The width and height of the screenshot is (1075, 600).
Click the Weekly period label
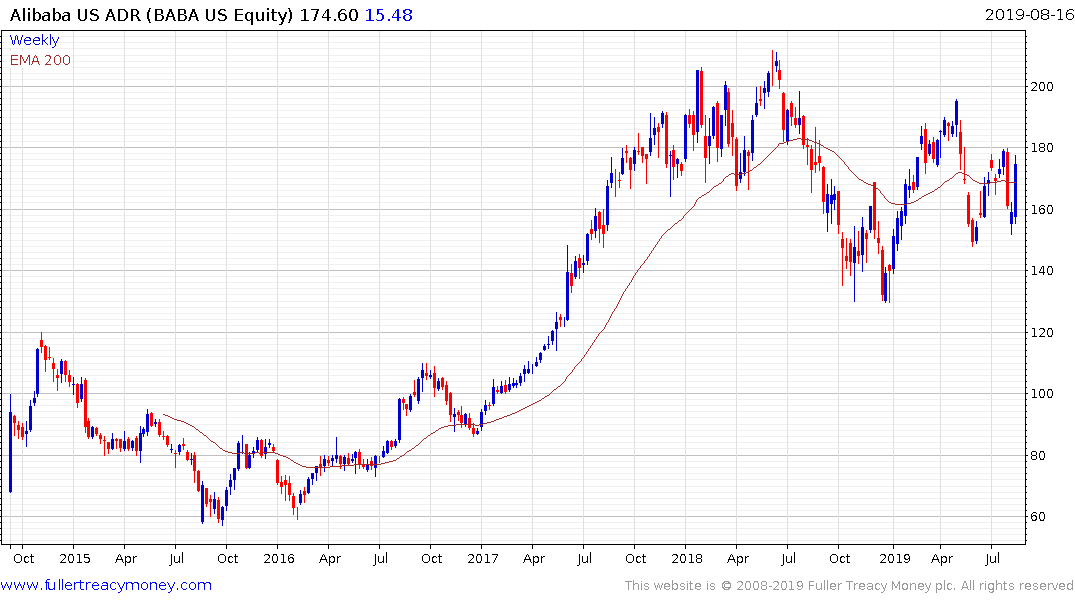coord(34,40)
